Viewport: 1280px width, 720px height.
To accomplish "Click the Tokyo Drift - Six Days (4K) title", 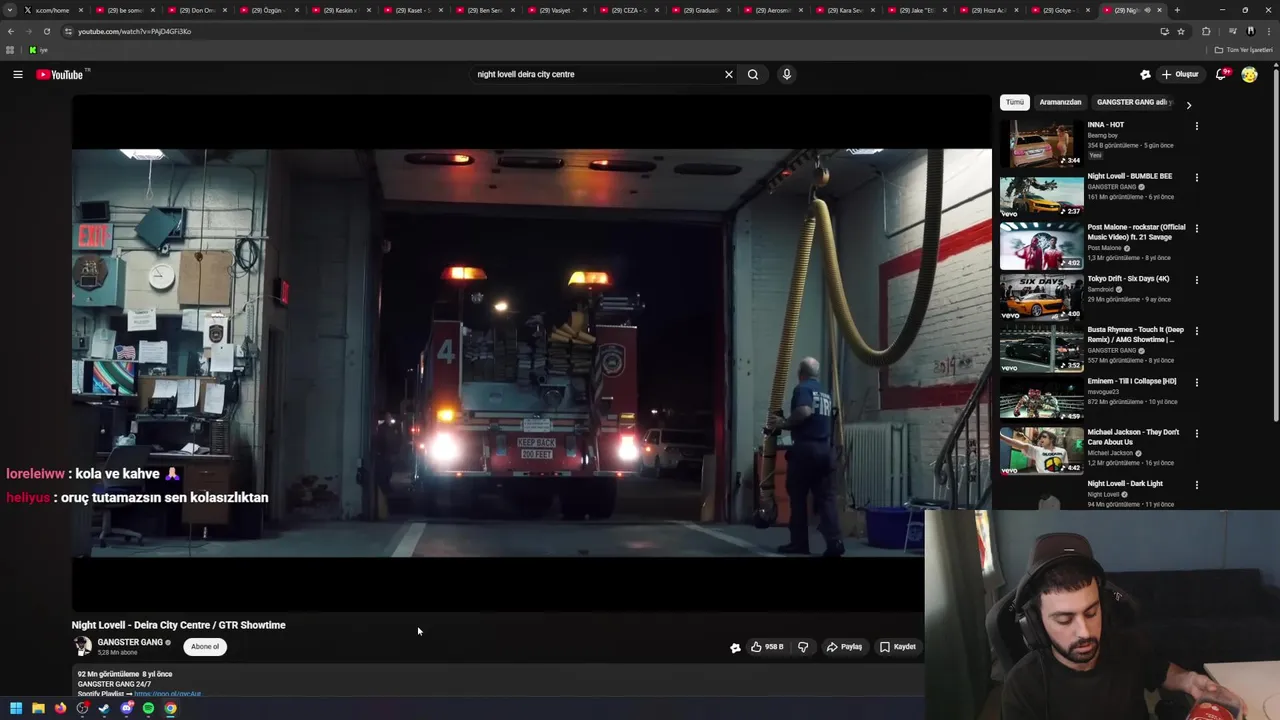I will pyautogui.click(x=1128, y=279).
